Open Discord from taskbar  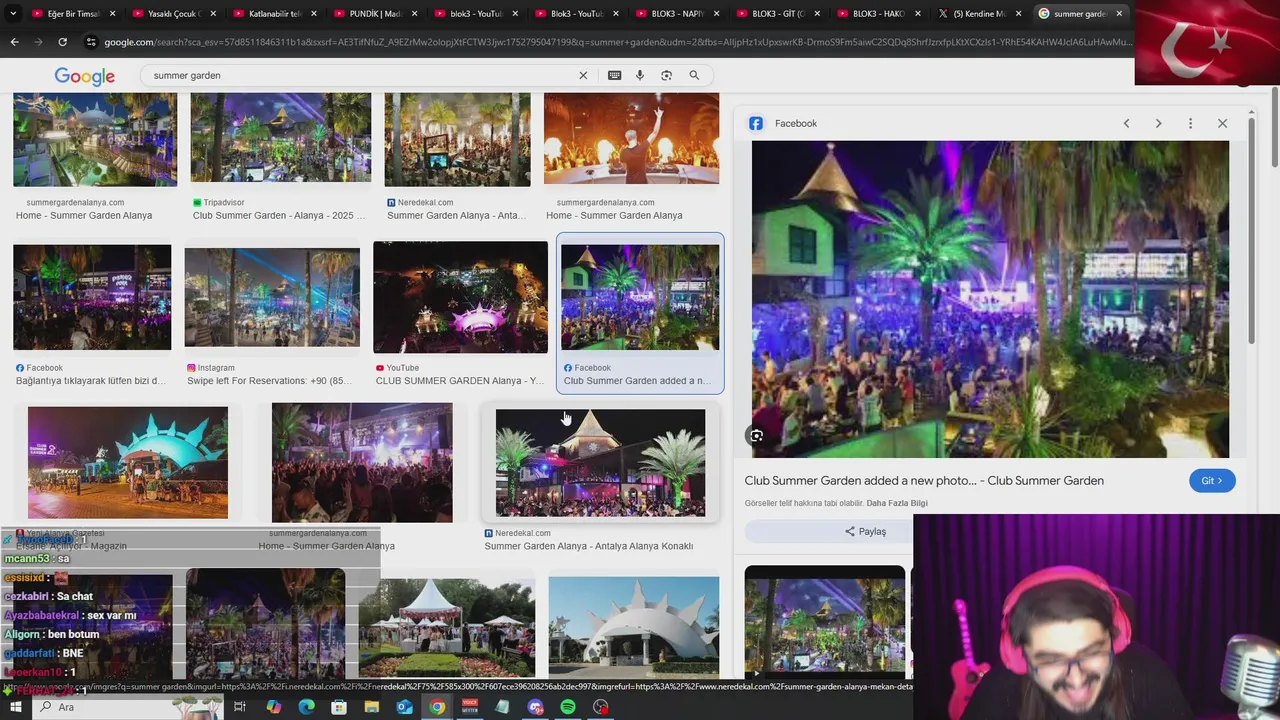click(x=535, y=707)
